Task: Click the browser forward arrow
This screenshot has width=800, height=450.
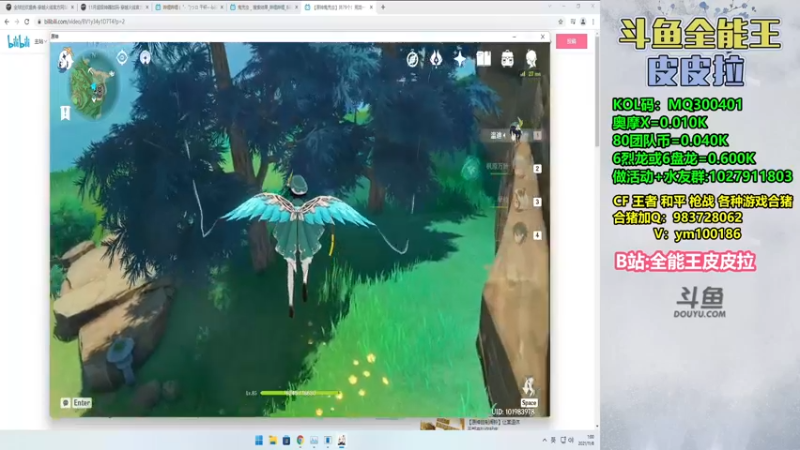Action: click(x=16, y=21)
